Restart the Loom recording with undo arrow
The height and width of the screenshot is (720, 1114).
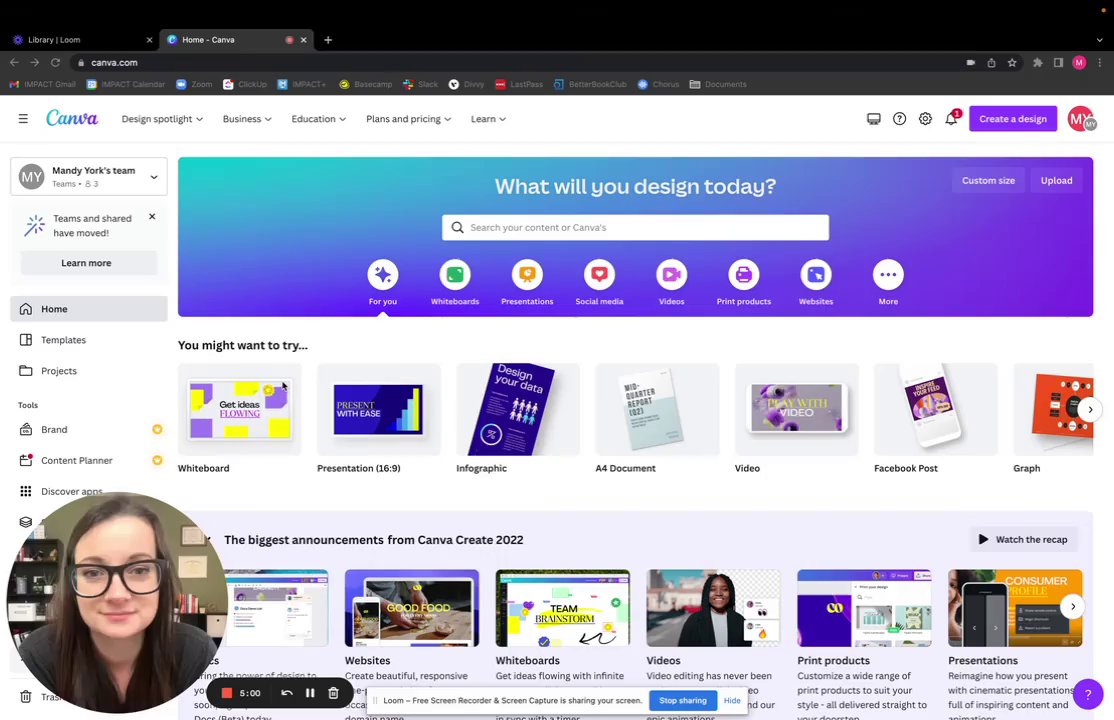tap(287, 693)
